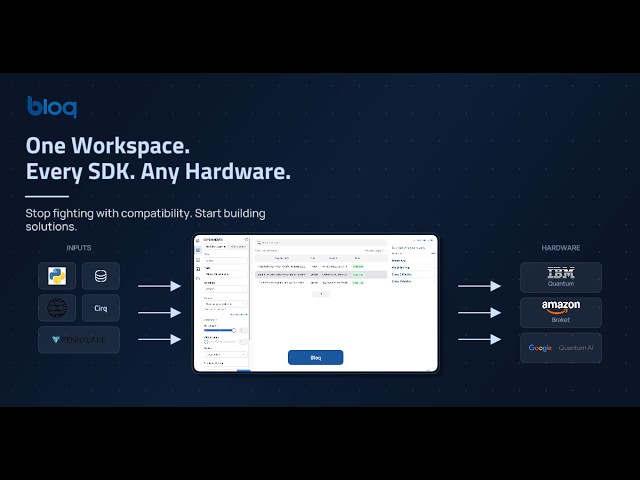The height and width of the screenshot is (480, 640).
Task: Switch to the second tab under Experiments
Action: 238,247
